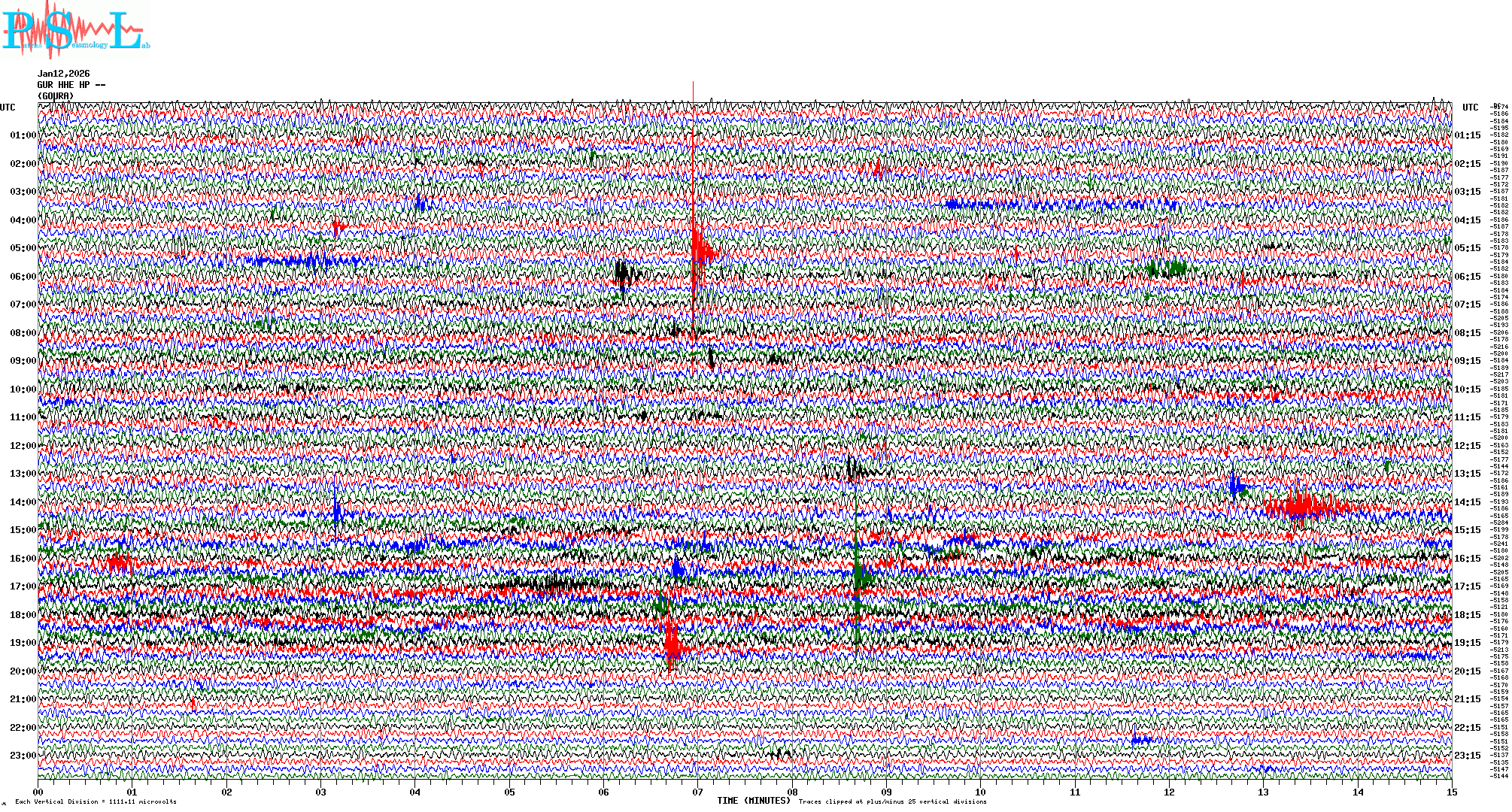The height and width of the screenshot is (812, 1512).
Task: Click the 23:00 hour label on left
Action: tap(23, 756)
